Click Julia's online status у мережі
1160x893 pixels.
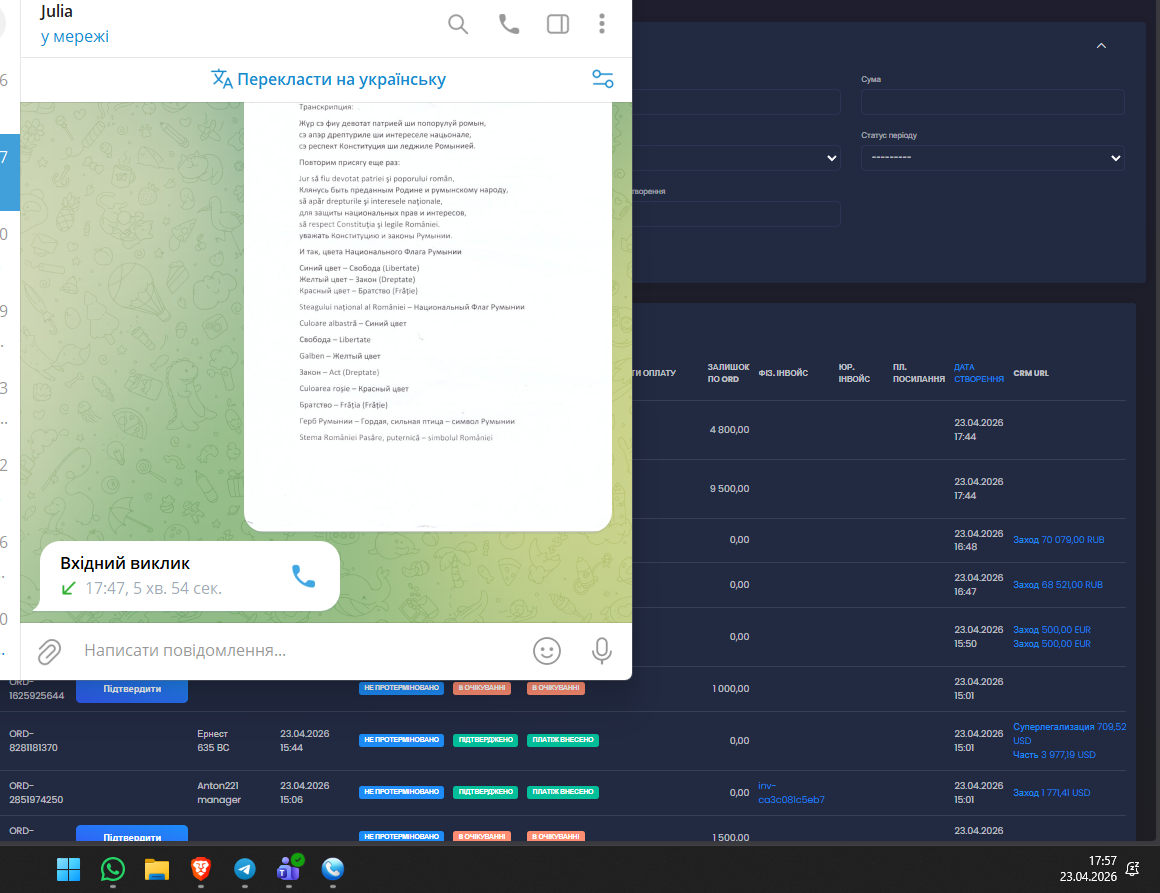pyautogui.click(x=74, y=36)
